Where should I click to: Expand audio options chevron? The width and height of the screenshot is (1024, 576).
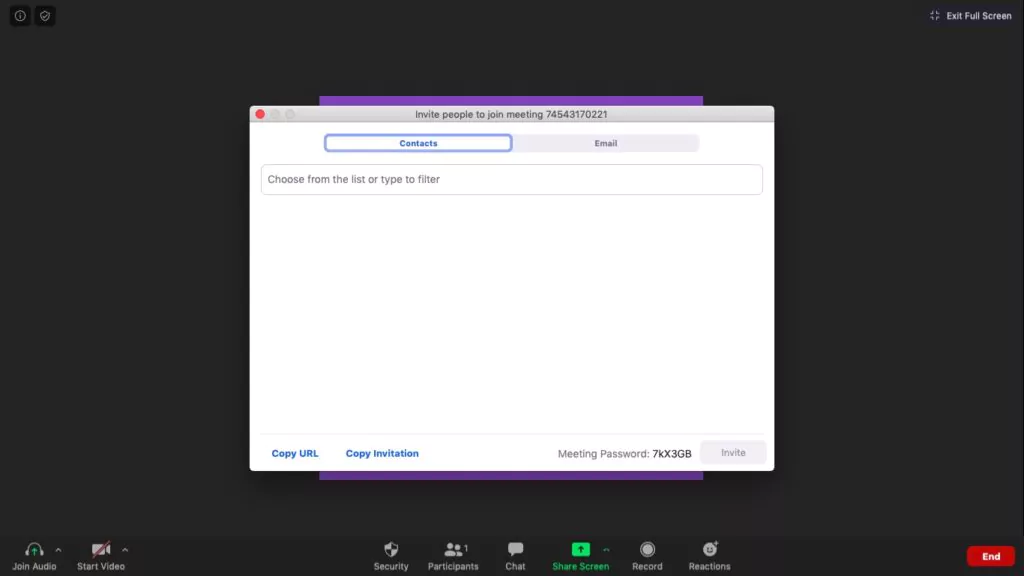tap(57, 549)
